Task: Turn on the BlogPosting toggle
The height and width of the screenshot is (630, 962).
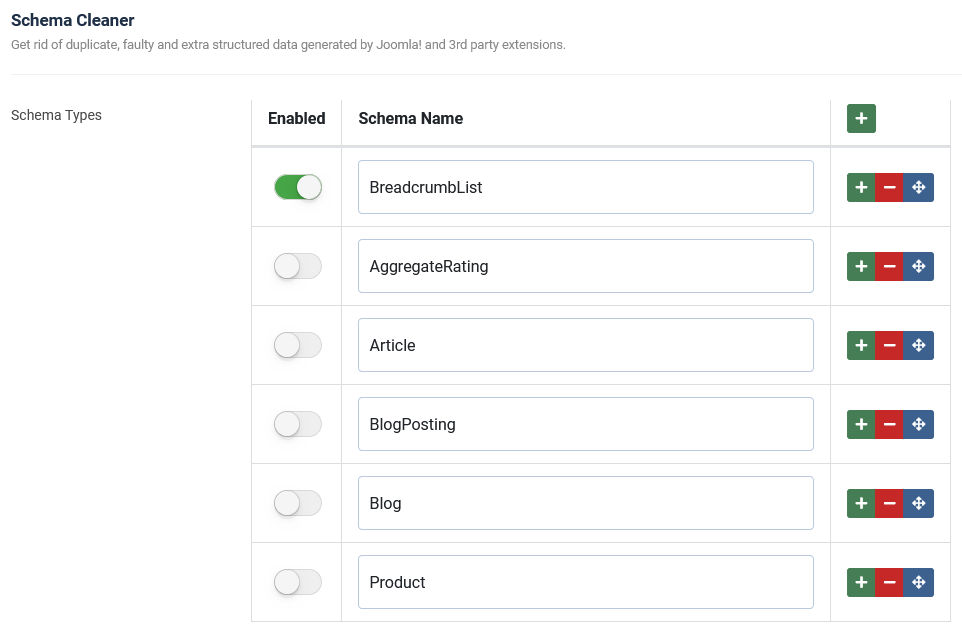Action: point(297,424)
